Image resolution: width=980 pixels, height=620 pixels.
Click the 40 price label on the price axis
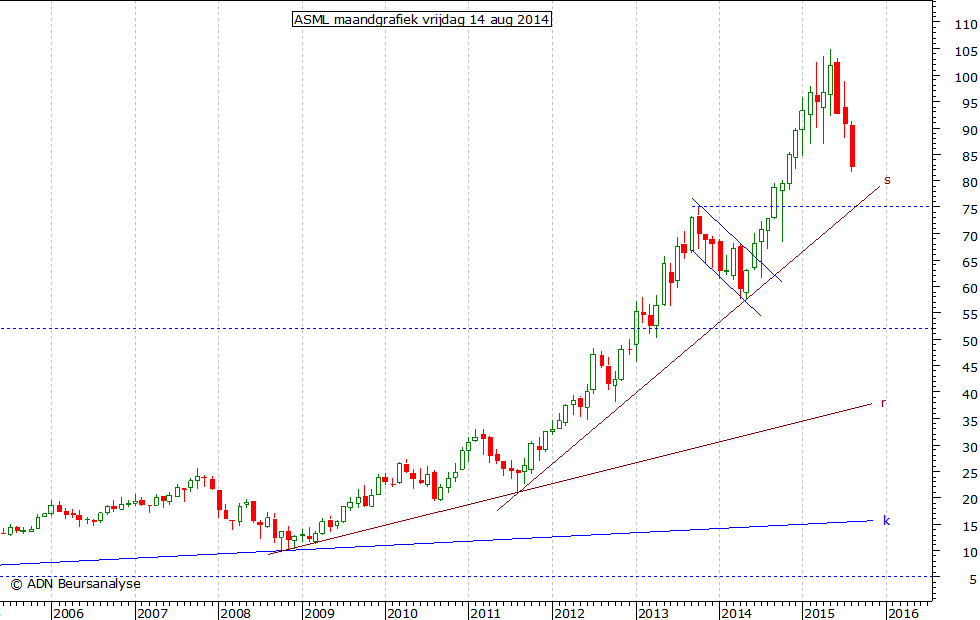(970, 395)
